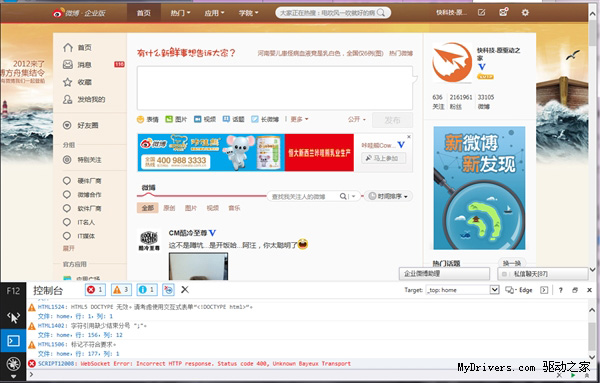
Task: Go to 首页 in left sidebar
Action: [78, 47]
